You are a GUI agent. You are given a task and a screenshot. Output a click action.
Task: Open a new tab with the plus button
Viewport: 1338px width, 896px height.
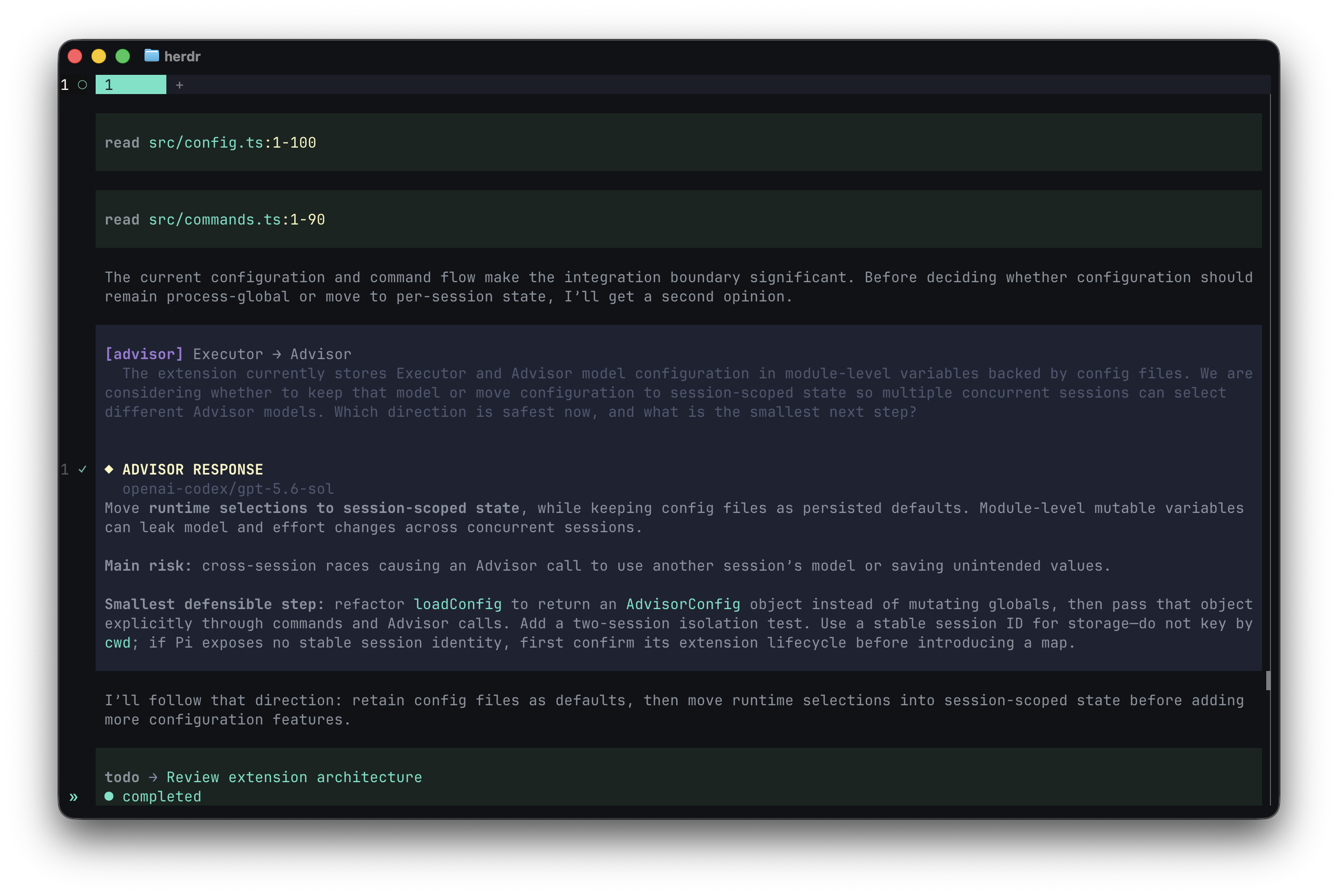click(179, 85)
